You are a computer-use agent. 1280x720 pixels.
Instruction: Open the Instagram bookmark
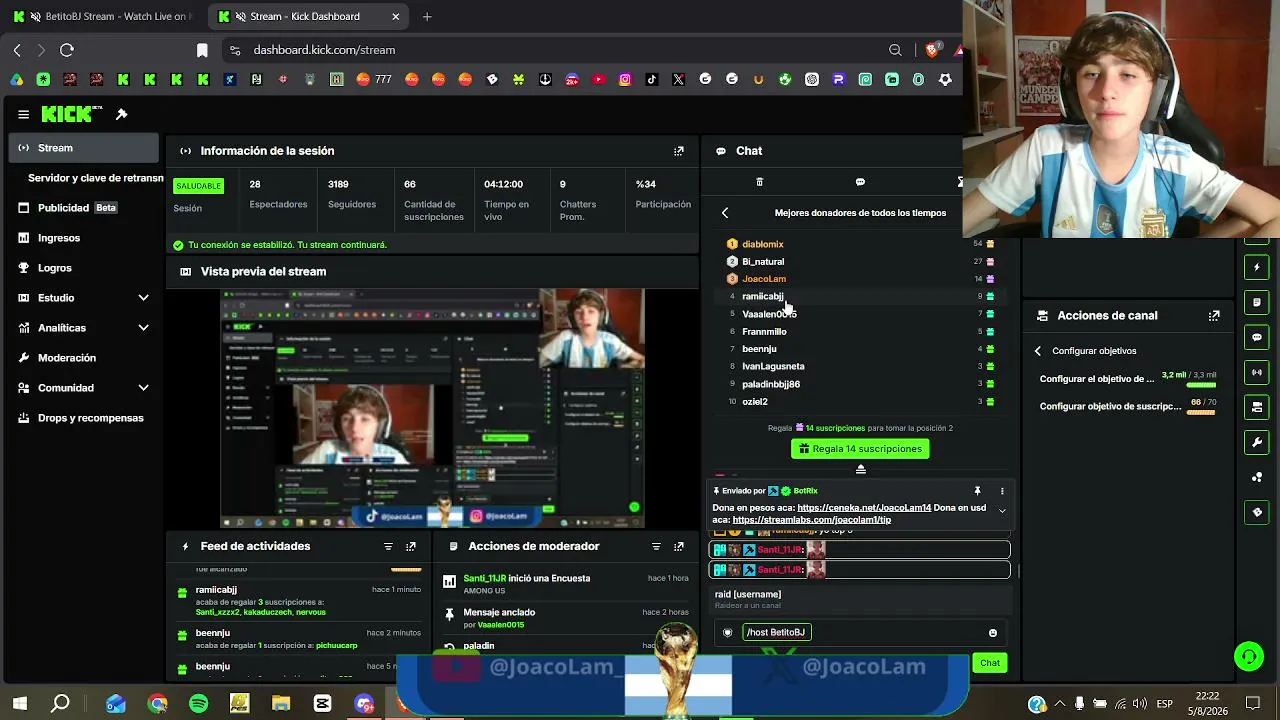pyautogui.click(x=625, y=79)
